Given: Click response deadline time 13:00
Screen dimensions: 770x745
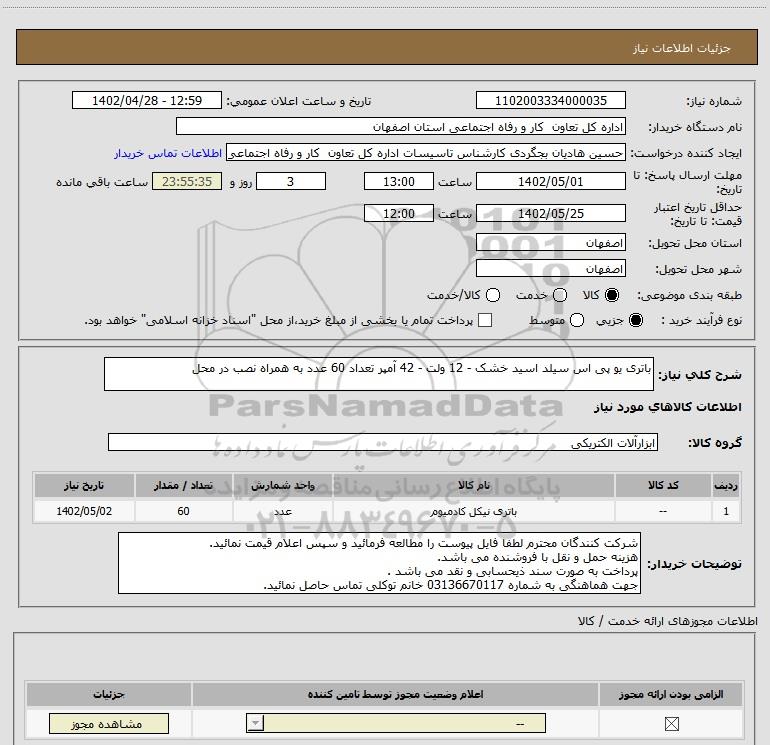Looking at the screenshot, I should (x=399, y=181).
